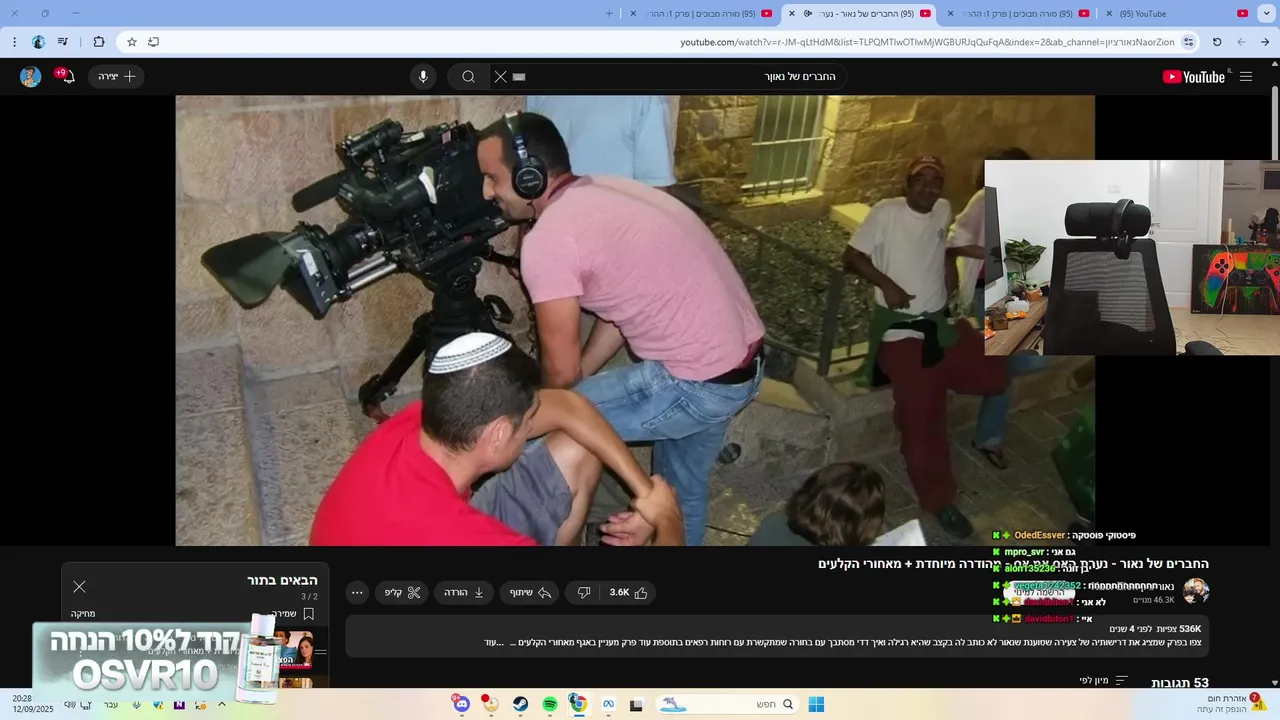Open site information icon in address bar
This screenshot has height=720, width=1280.
(1188, 42)
